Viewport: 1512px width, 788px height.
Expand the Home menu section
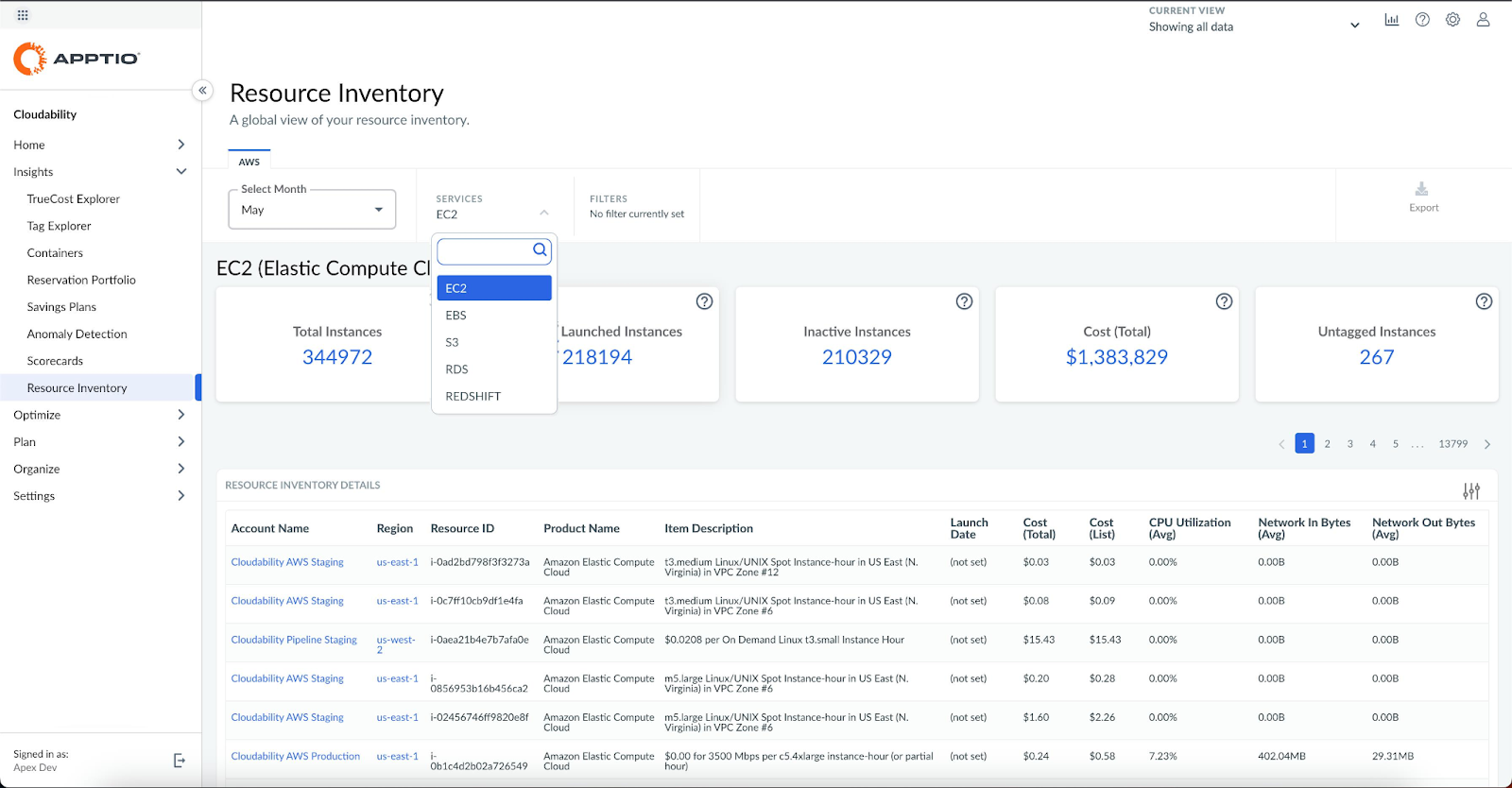click(x=181, y=145)
